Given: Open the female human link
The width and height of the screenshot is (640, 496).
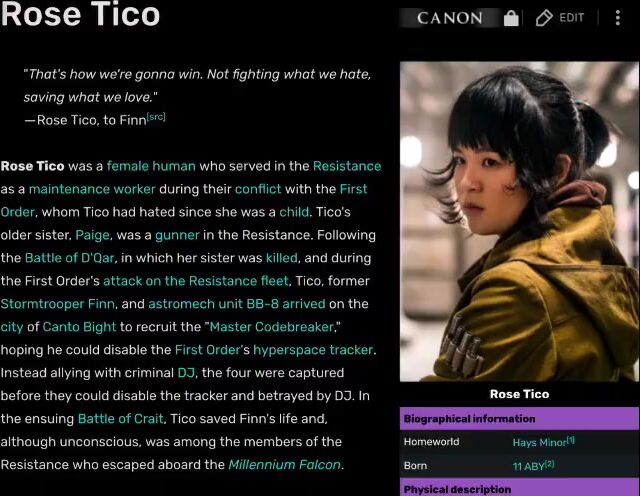Looking at the screenshot, I should (x=151, y=166).
